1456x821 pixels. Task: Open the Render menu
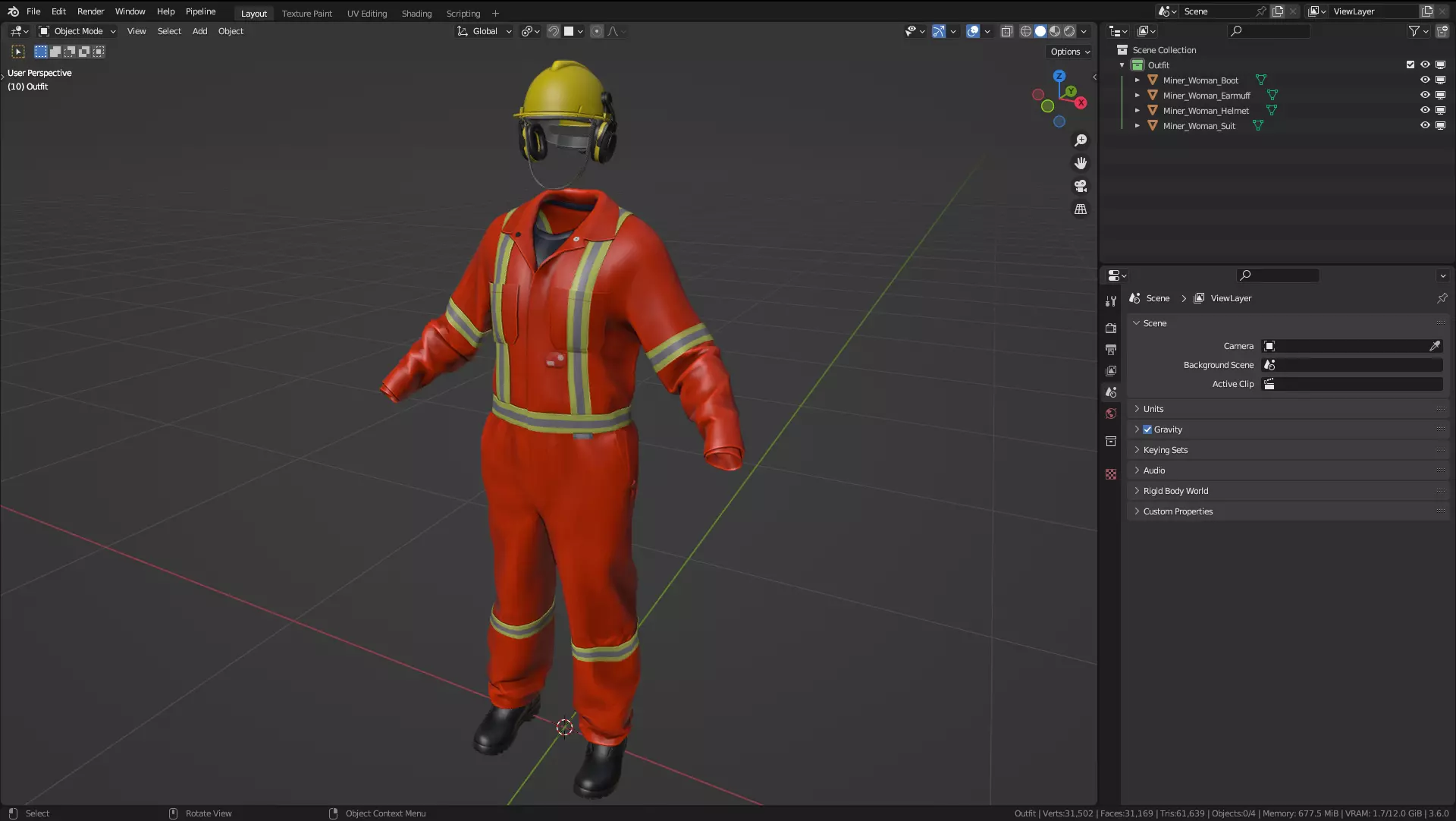click(90, 11)
